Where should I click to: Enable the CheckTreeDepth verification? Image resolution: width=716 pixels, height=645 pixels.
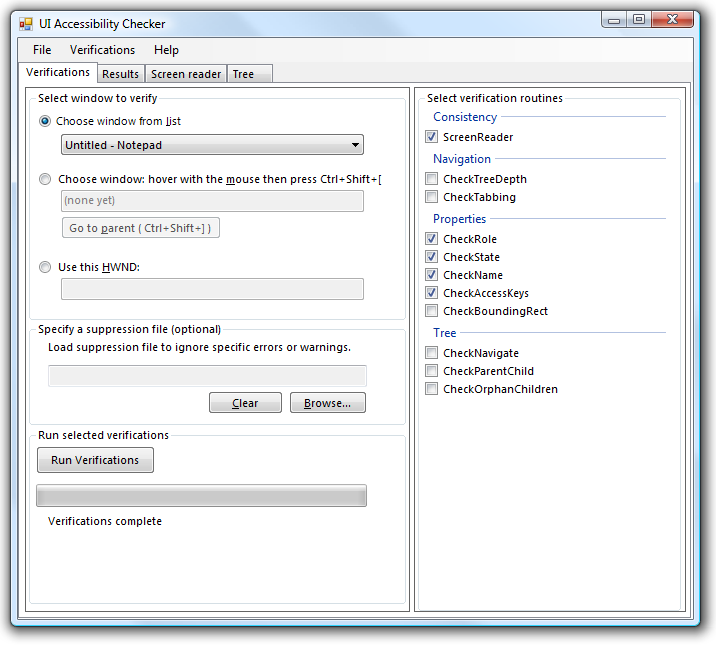coord(432,179)
